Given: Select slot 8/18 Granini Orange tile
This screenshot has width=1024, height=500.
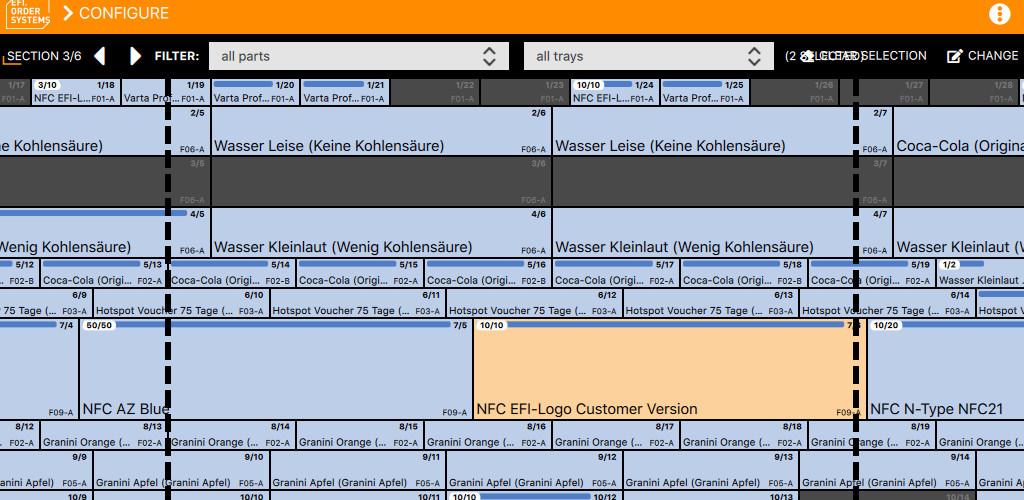Looking at the screenshot, I should [x=743, y=435].
